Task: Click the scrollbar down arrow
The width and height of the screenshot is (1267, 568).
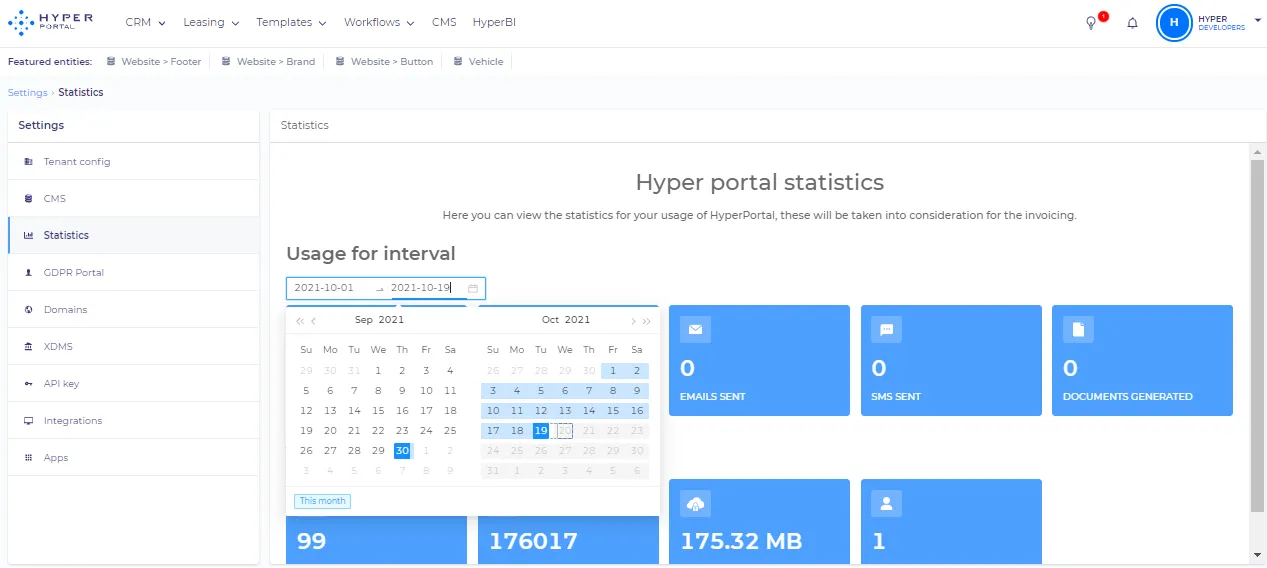Action: click(x=1257, y=555)
